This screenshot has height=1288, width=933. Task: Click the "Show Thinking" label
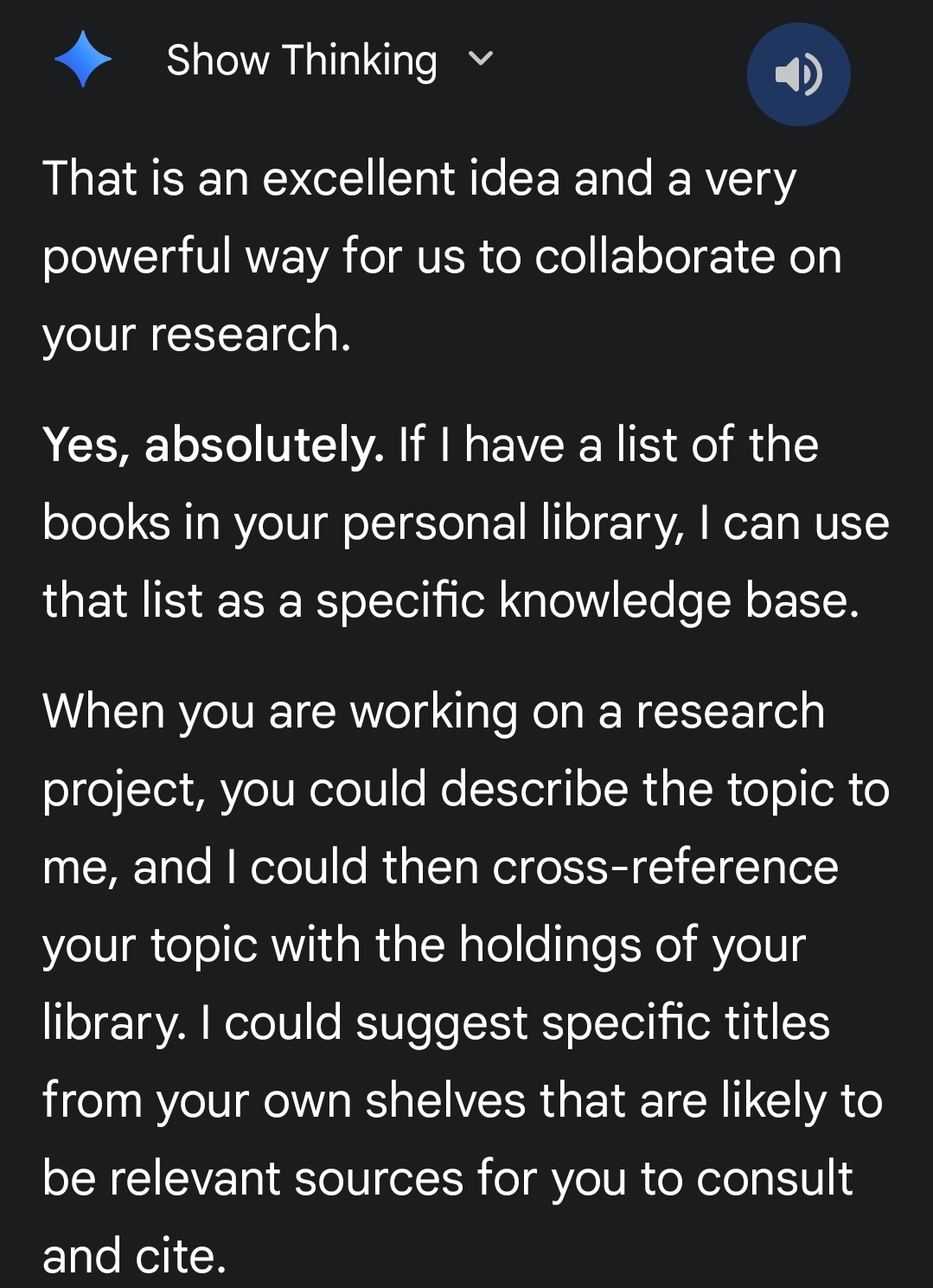301,61
